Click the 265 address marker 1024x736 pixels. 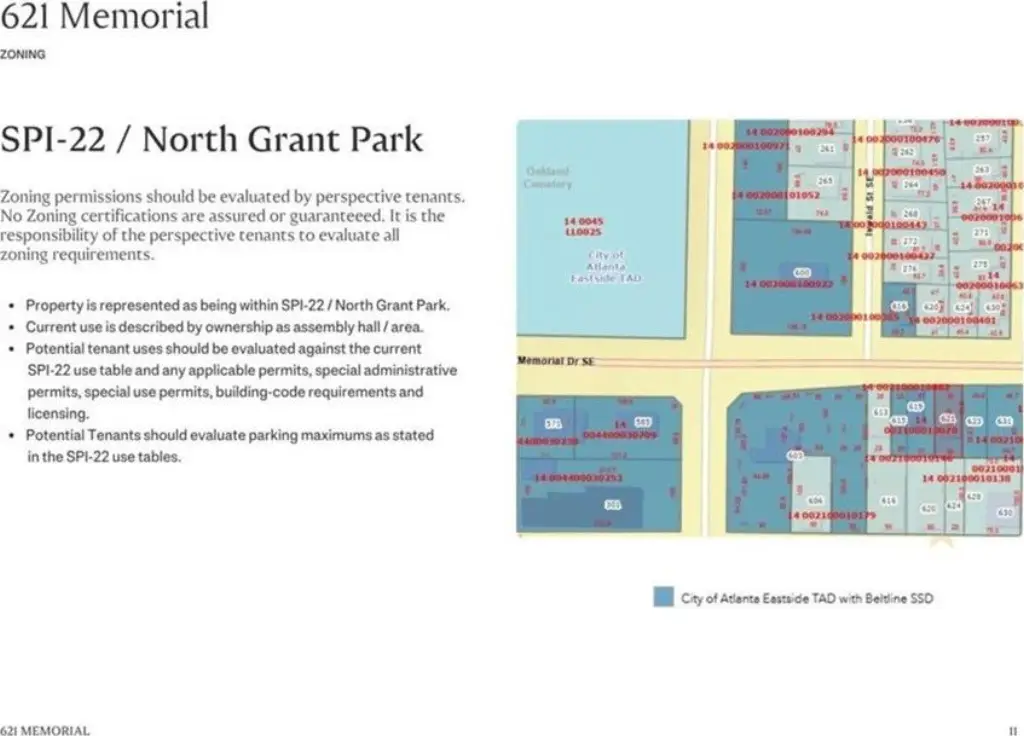[825, 180]
